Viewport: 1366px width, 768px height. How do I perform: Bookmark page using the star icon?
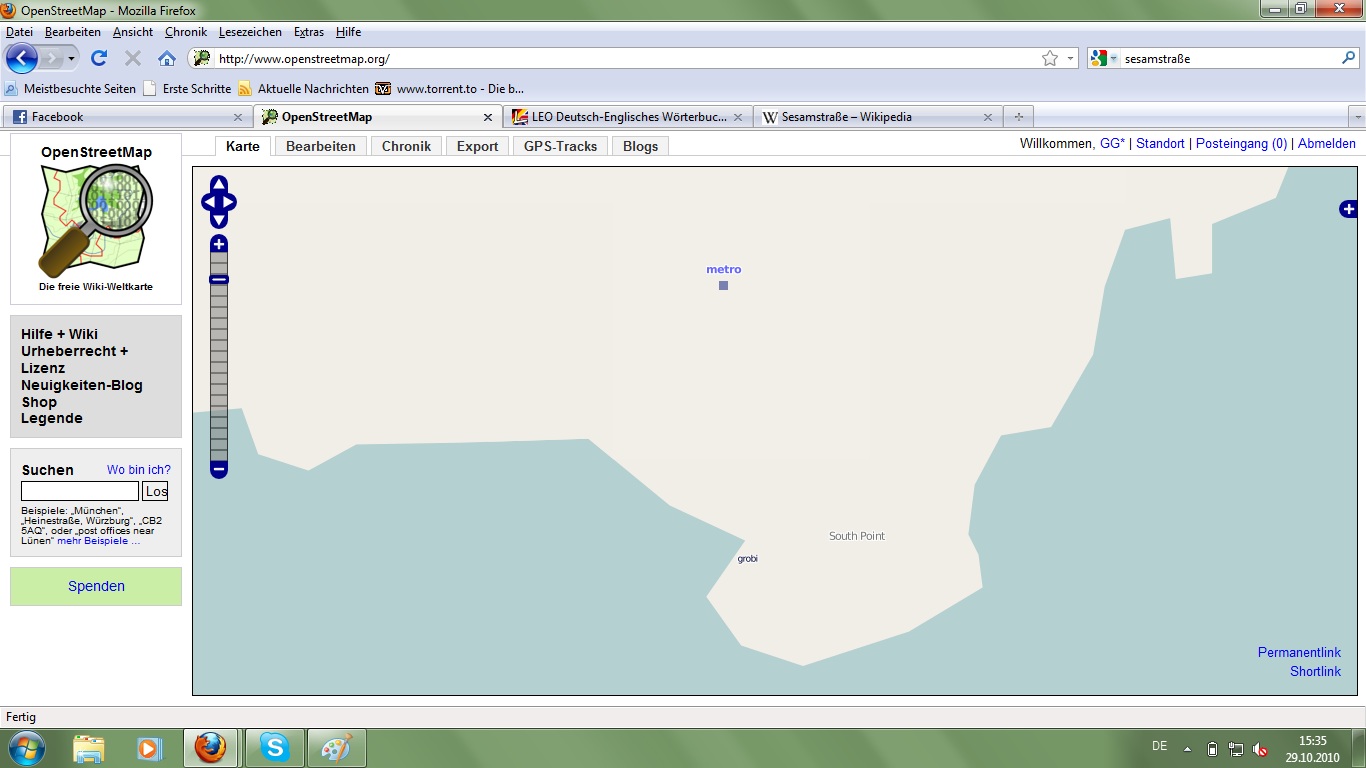coord(1049,59)
